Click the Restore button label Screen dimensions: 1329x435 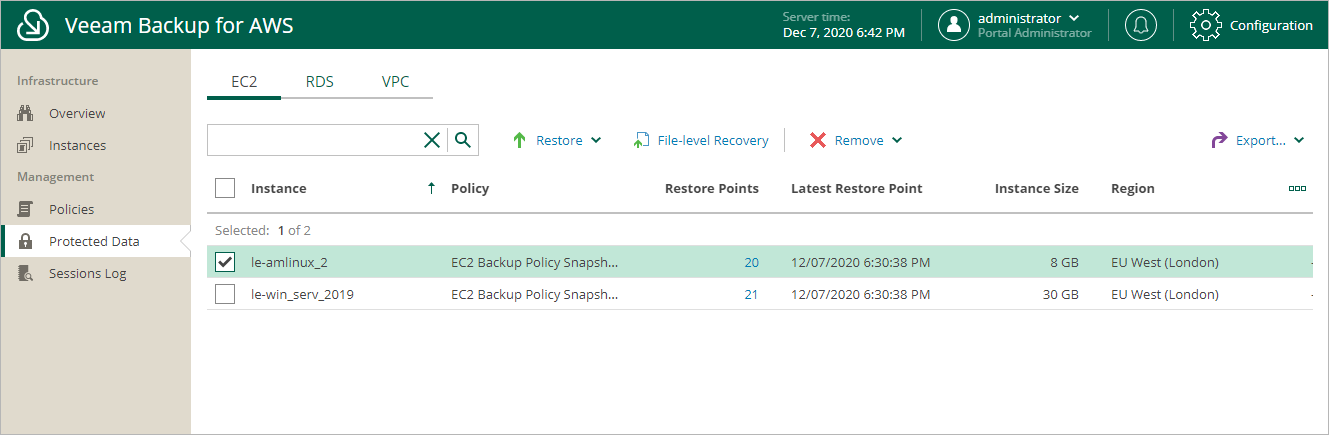pos(559,141)
